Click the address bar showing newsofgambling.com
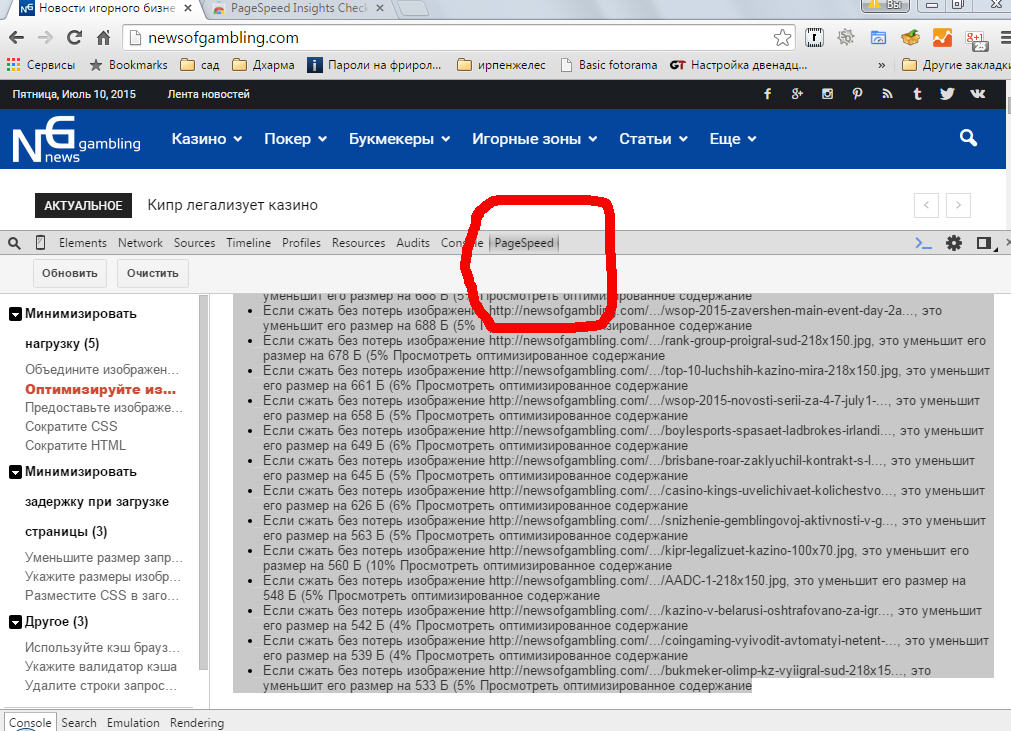Image resolution: width=1011 pixels, height=731 pixels. [x=450, y=38]
